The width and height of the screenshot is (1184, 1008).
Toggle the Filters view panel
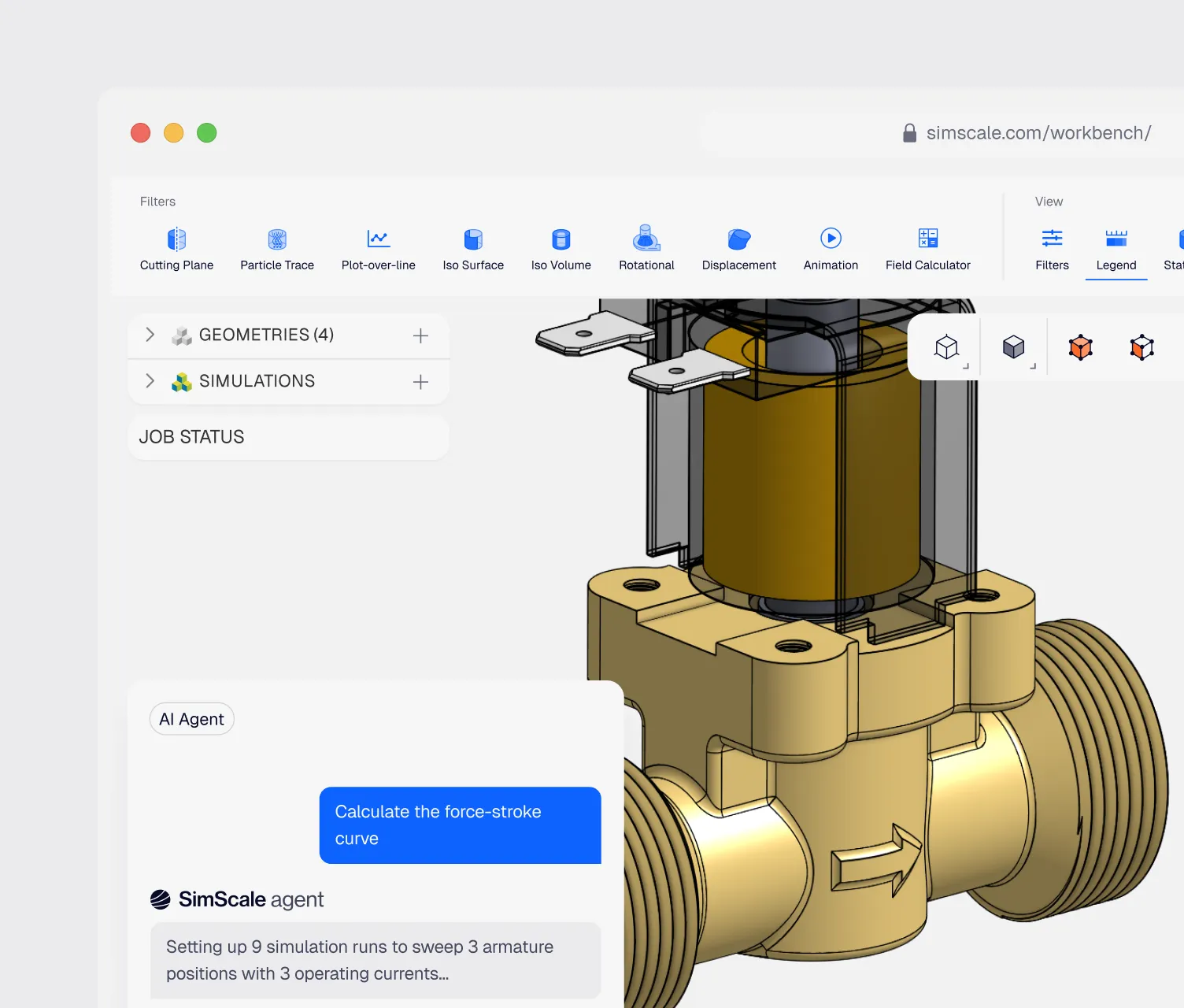pos(1053,249)
